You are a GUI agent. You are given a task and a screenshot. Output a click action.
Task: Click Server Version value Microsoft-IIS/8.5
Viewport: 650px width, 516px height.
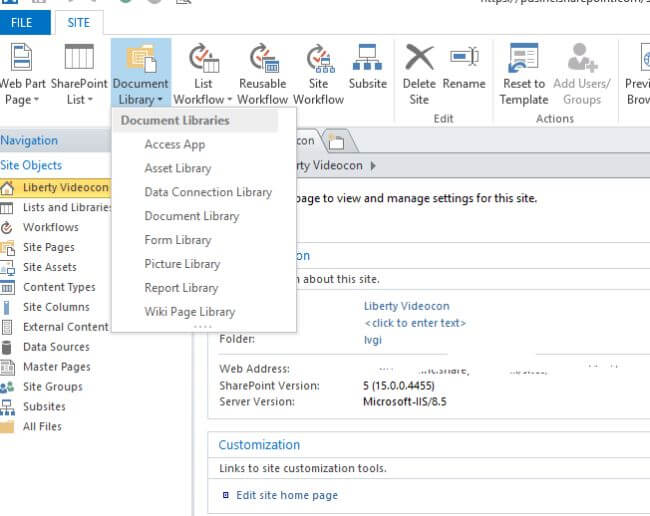point(405,402)
